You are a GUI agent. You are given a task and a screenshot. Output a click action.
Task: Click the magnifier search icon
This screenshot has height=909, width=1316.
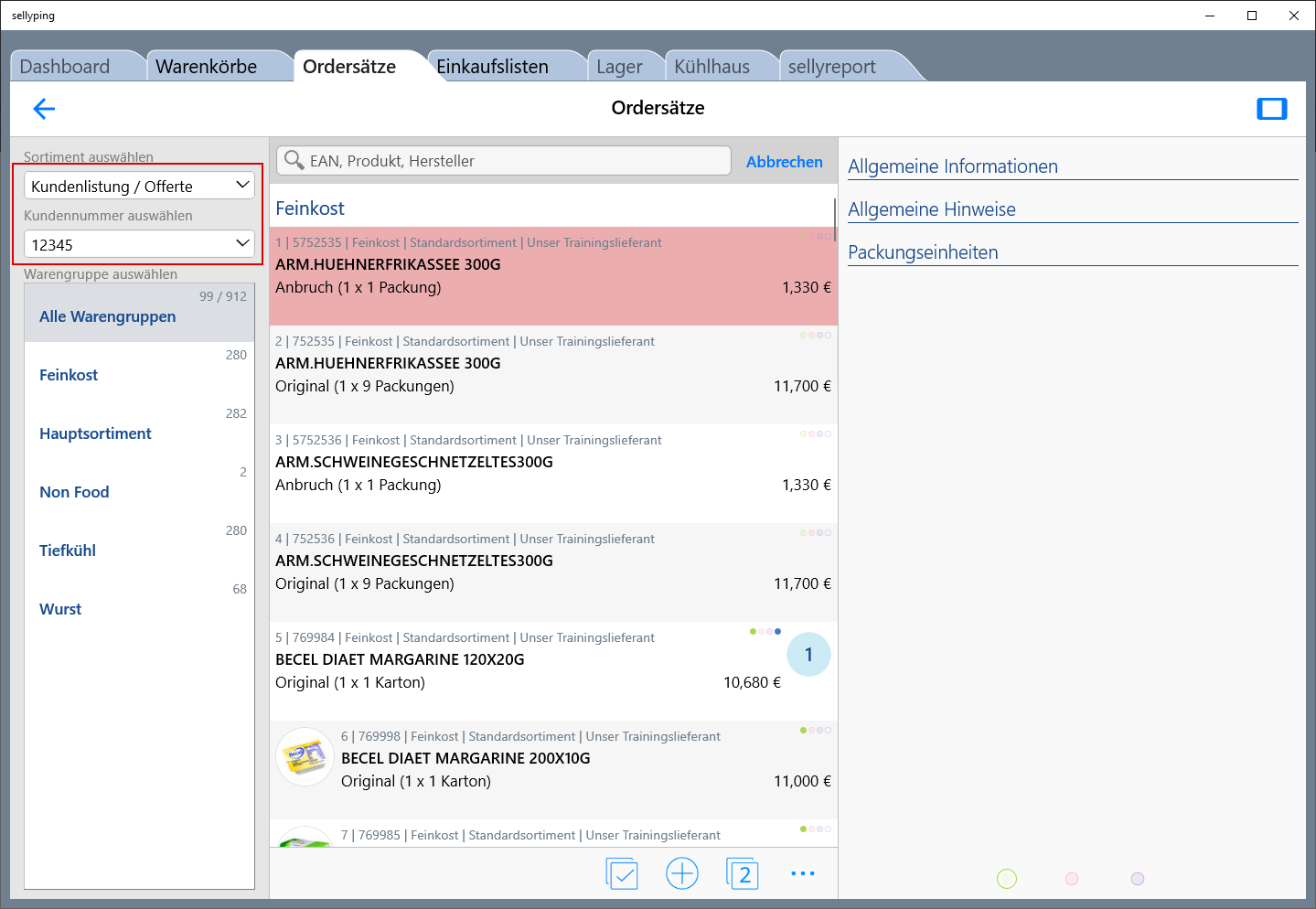click(x=294, y=161)
